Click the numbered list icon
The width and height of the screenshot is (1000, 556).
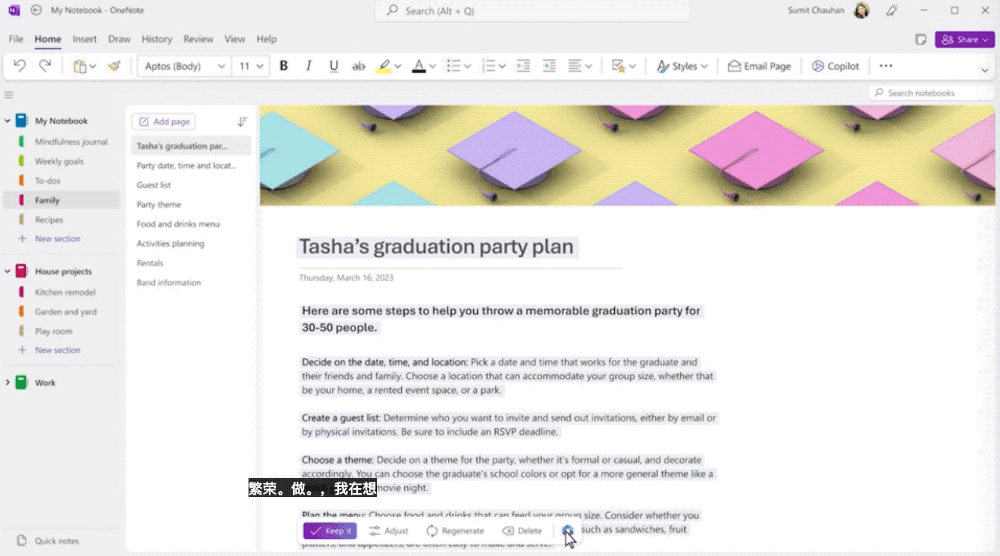click(x=489, y=66)
